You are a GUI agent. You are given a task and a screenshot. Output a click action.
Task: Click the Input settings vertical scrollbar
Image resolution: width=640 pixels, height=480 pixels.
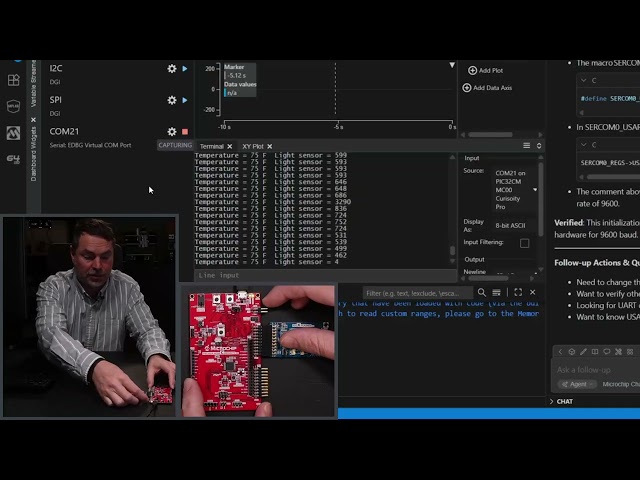[x=541, y=199]
